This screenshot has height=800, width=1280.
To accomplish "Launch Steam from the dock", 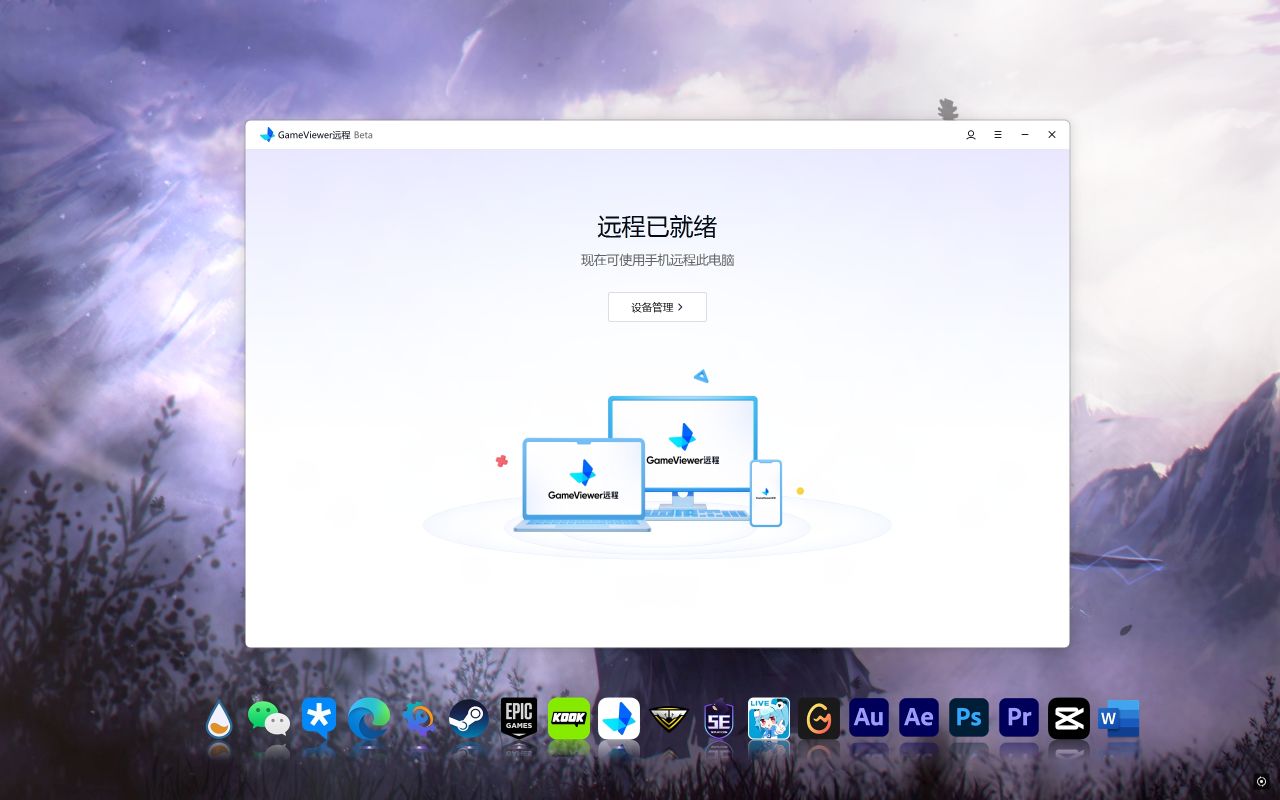I will click(x=468, y=719).
